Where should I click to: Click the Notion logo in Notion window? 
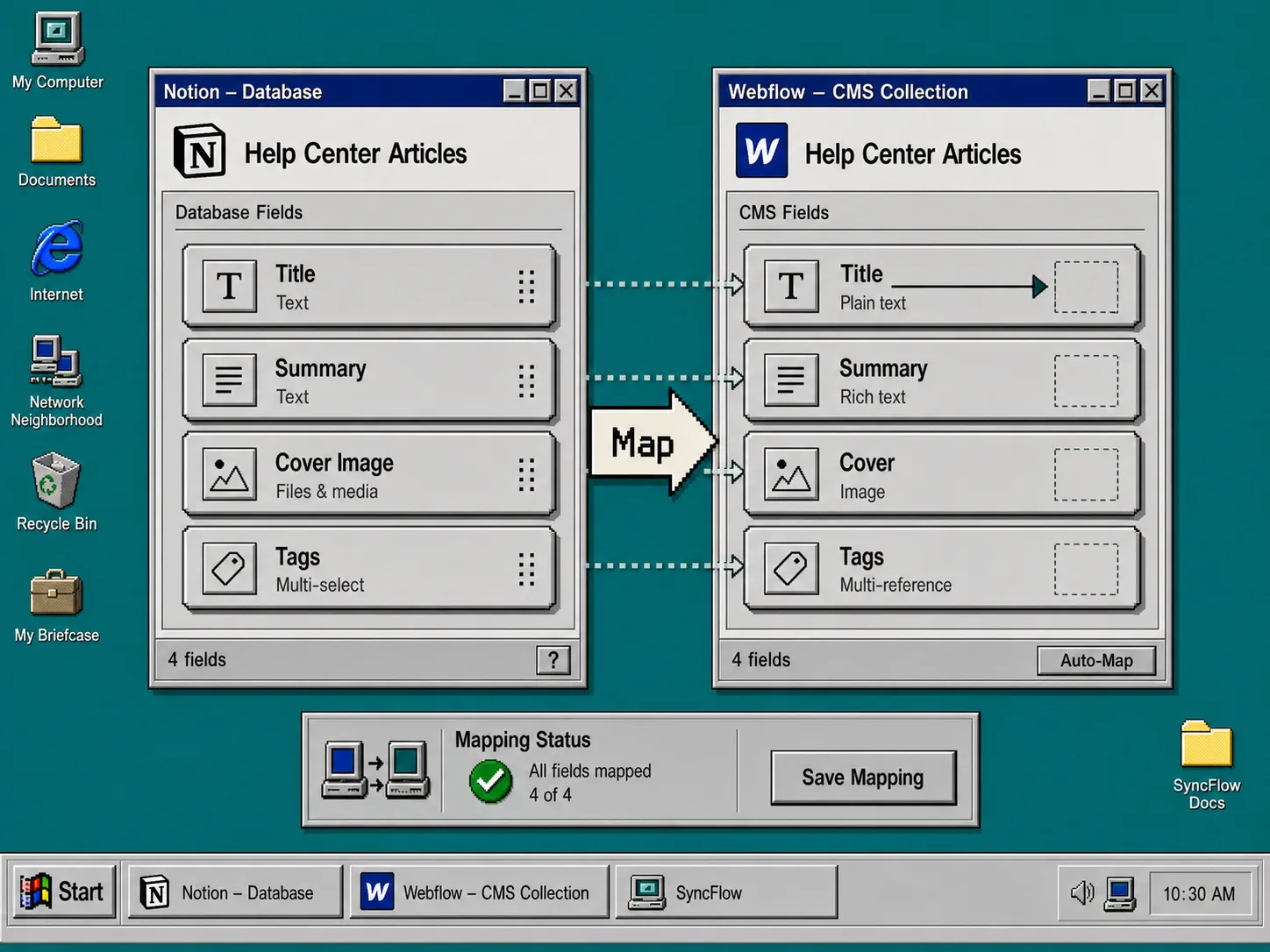200,152
